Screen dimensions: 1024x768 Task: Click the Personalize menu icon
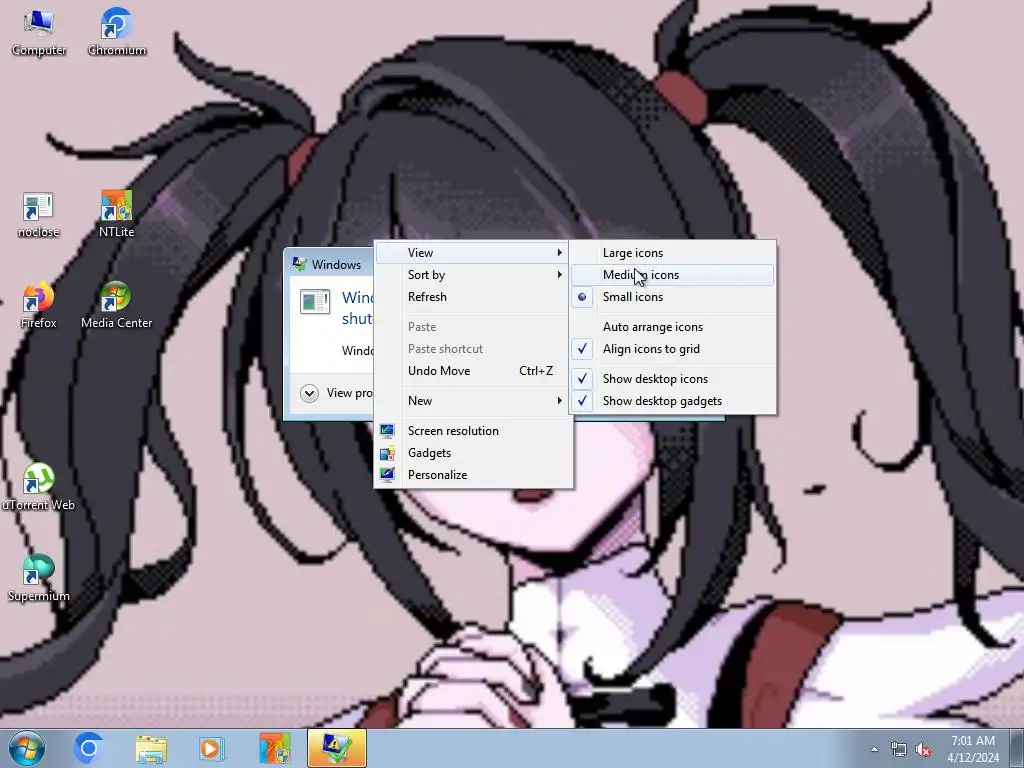click(387, 475)
